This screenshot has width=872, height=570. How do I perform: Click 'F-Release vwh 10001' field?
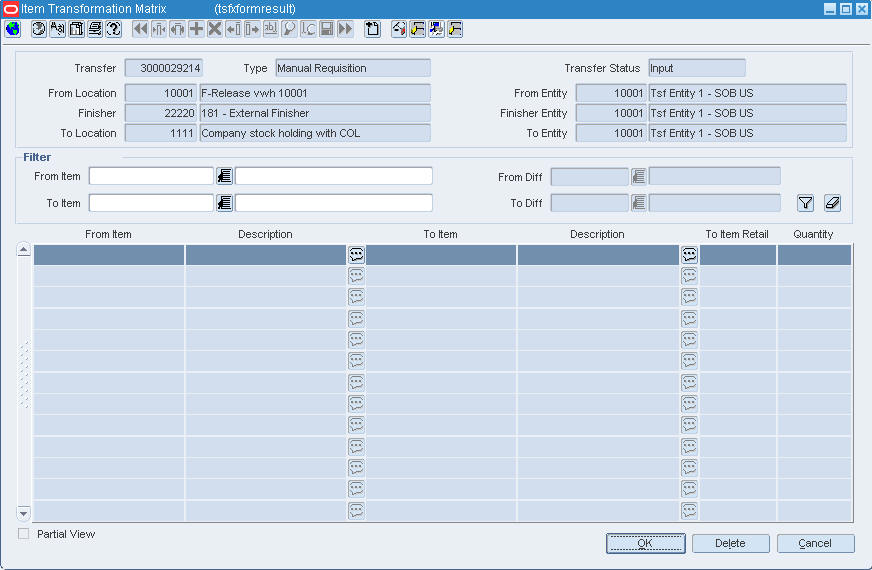[315, 93]
